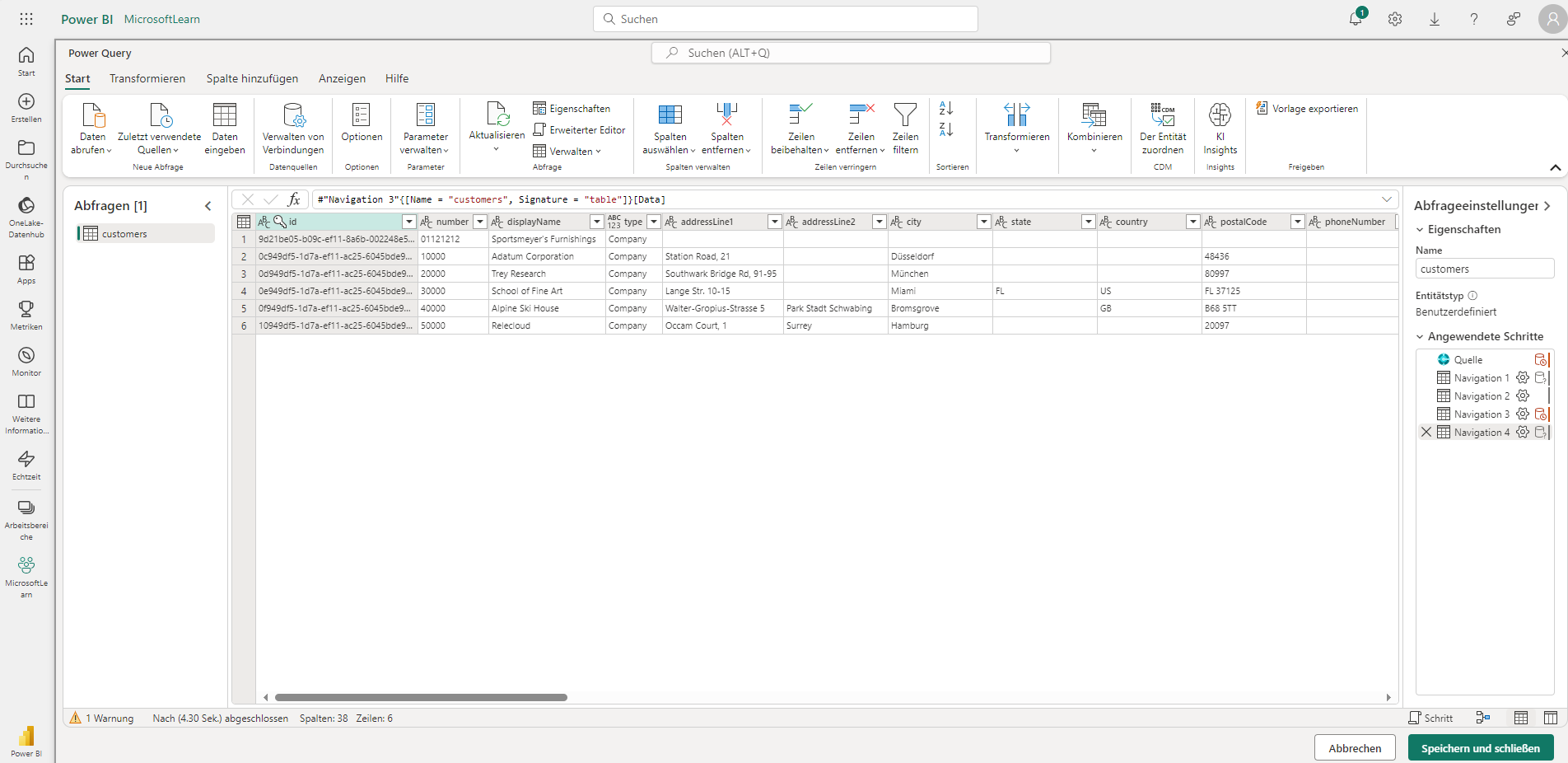This screenshot has height=763, width=1568.
Task: Expand the formula bar
Action: click(x=1387, y=199)
